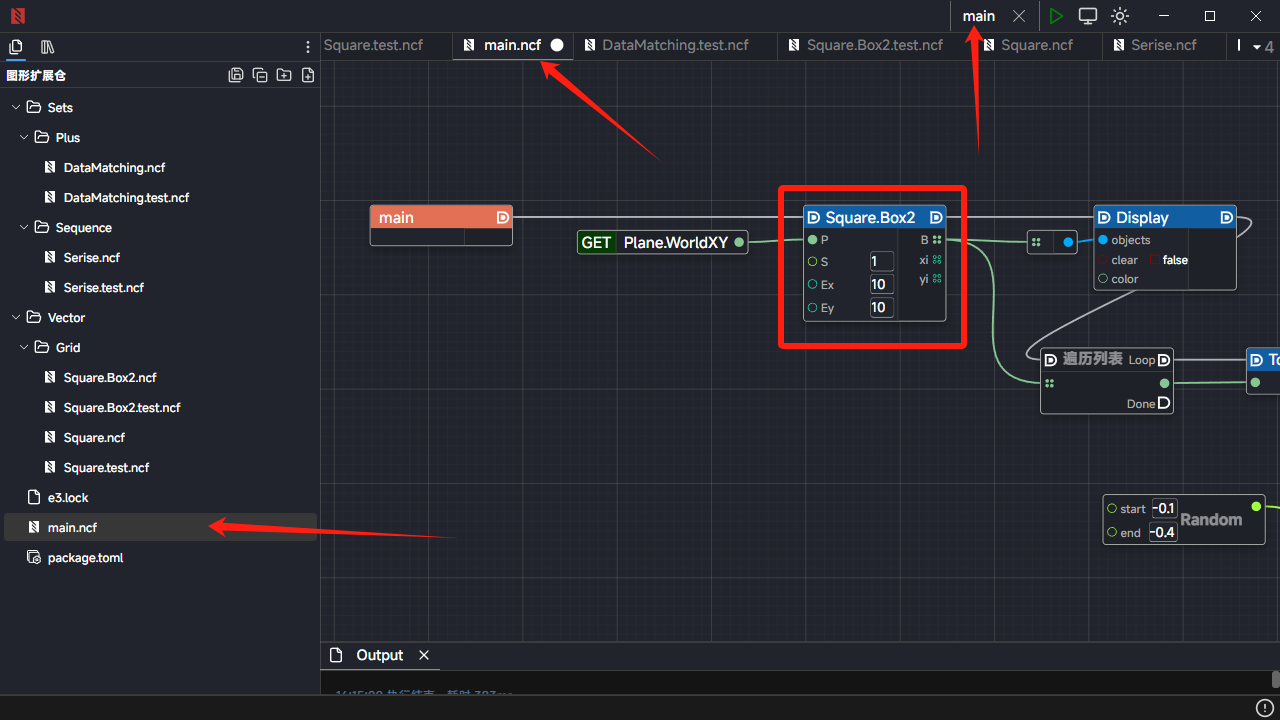
Task: Click the S input port on the Square.Box2 node
Action: [x=812, y=262]
